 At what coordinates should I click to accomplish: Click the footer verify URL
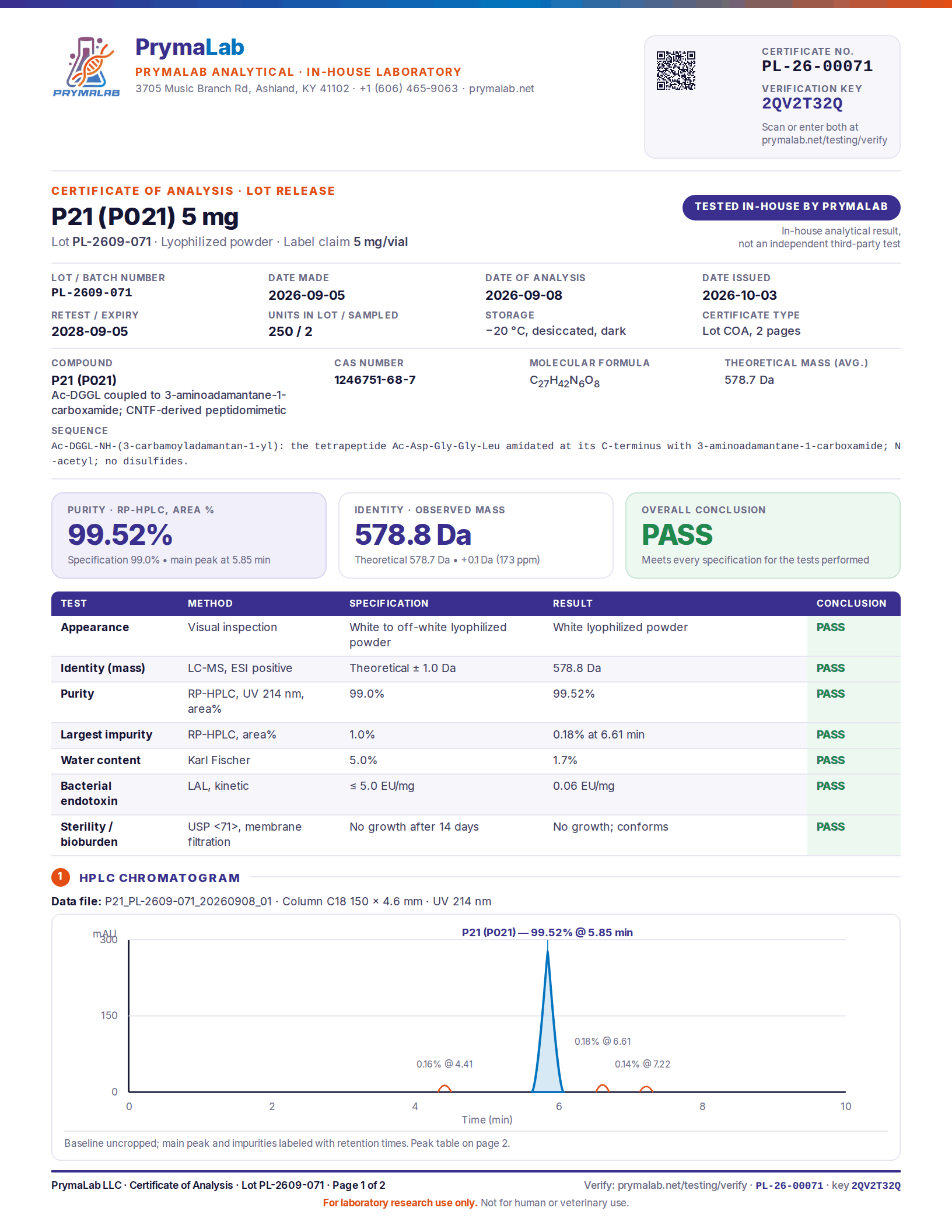(682, 1185)
